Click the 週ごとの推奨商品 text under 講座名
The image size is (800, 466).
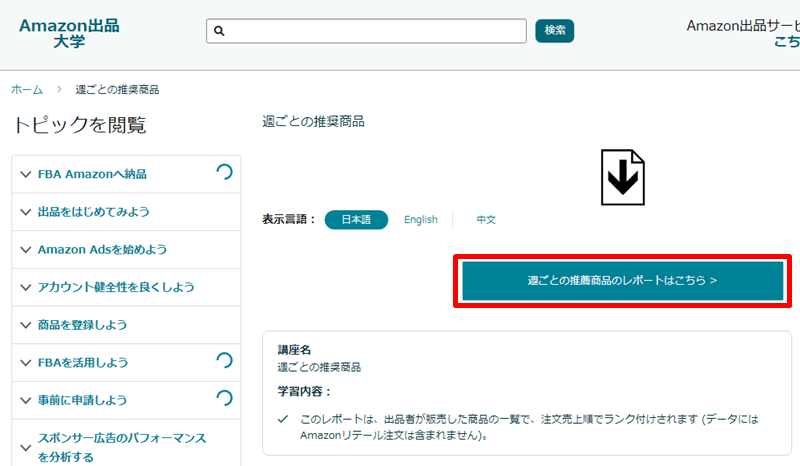coord(319,367)
